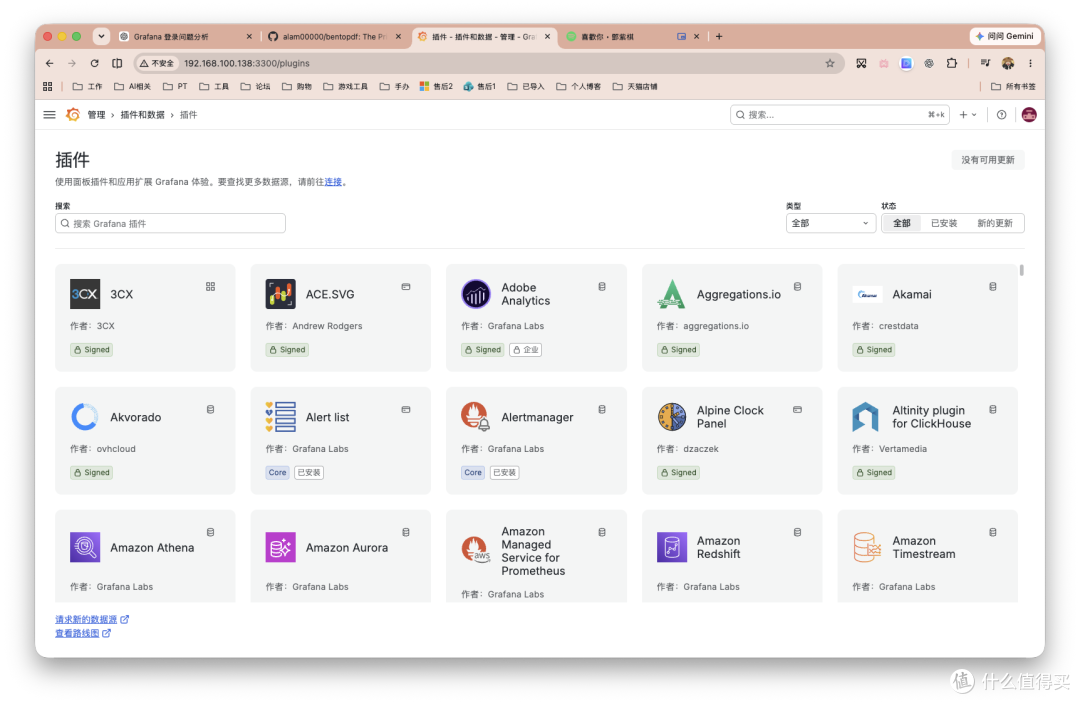The height and width of the screenshot is (704, 1080).
Task: Open the user profile avatar in Grafana
Action: (1029, 115)
